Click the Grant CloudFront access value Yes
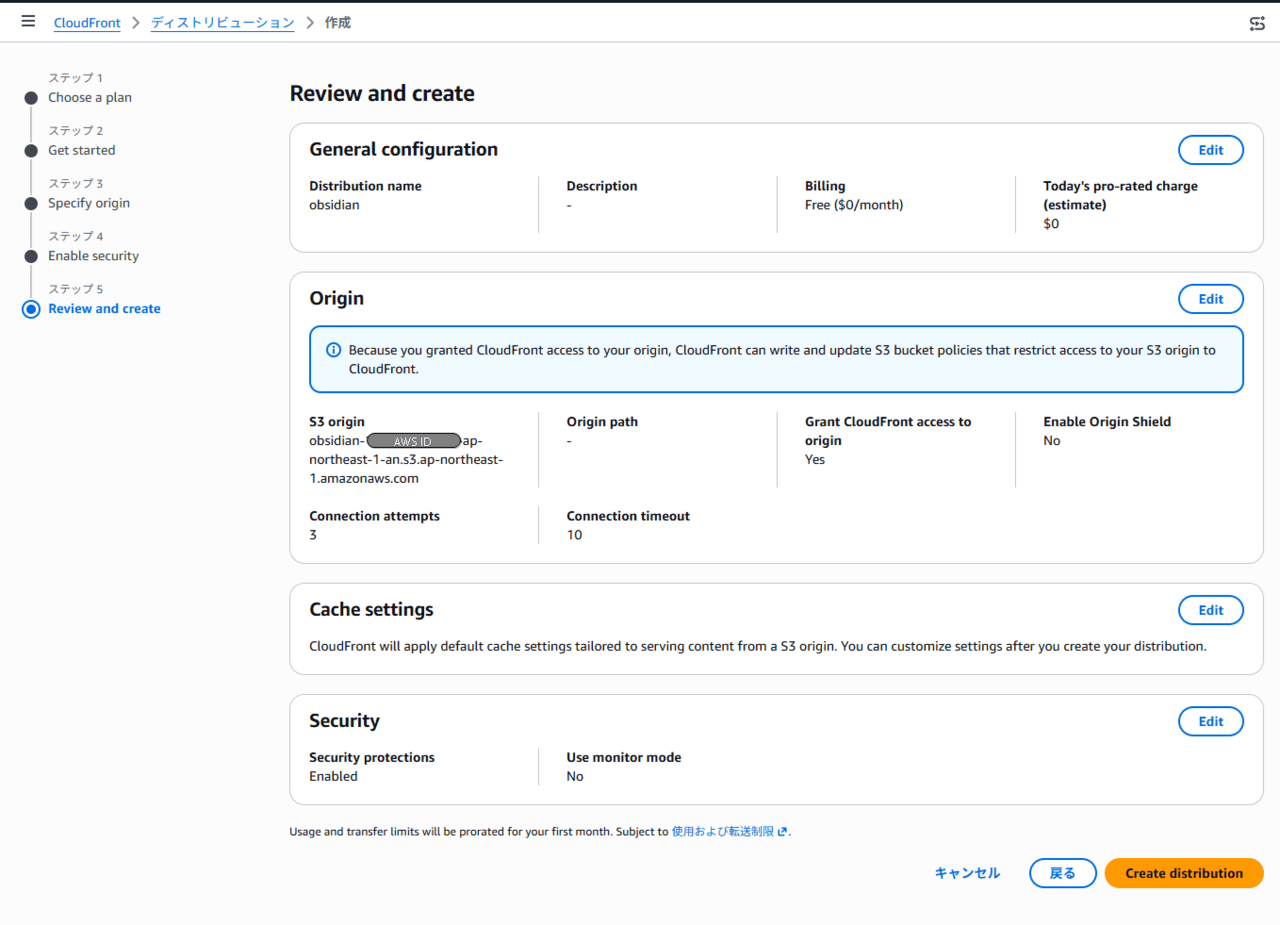The height and width of the screenshot is (925, 1280). 815,460
